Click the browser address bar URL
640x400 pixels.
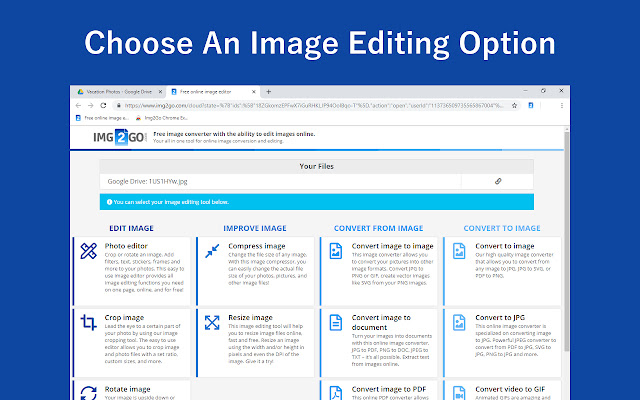313,105
